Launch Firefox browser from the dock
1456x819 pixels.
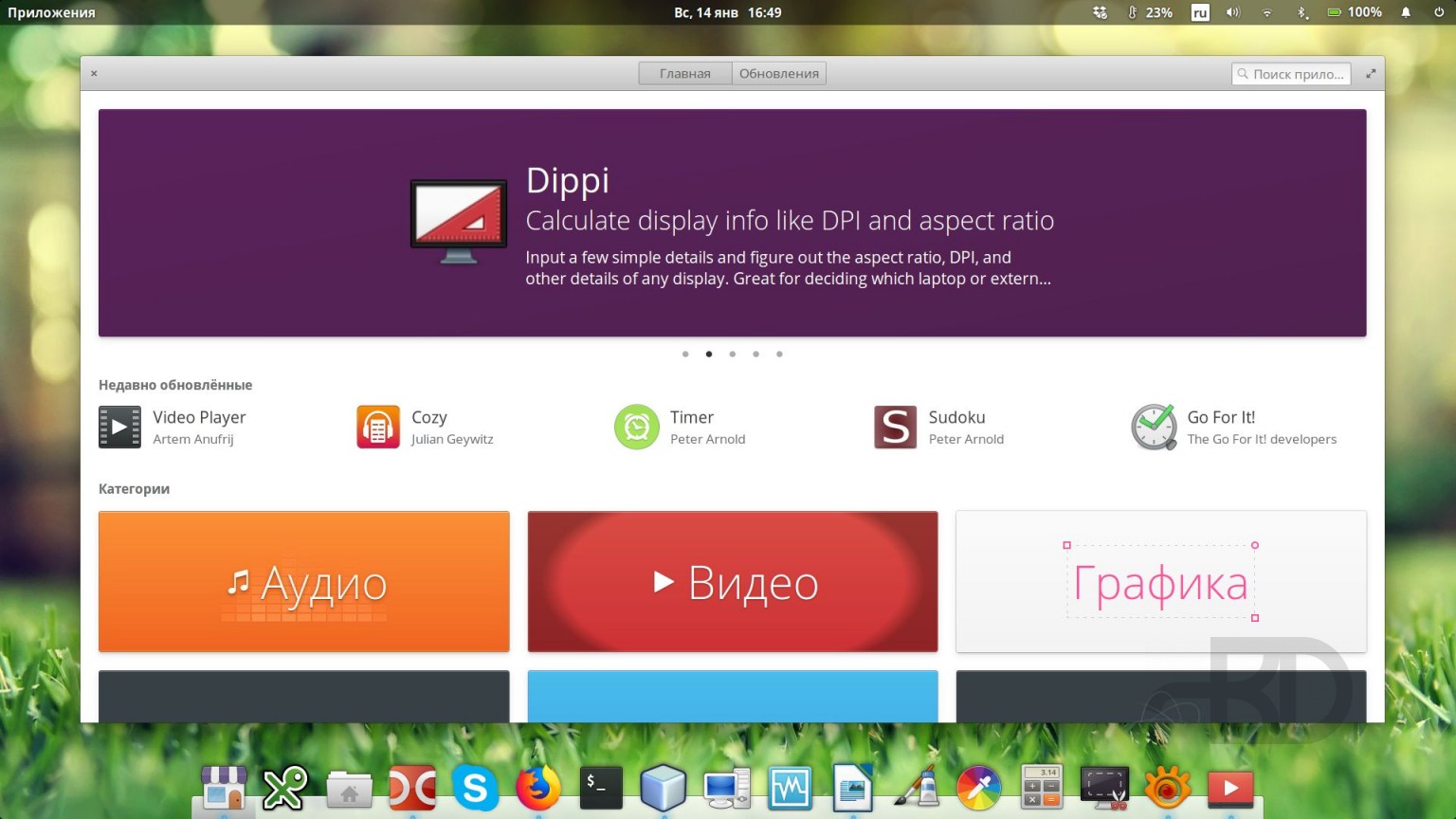click(538, 788)
